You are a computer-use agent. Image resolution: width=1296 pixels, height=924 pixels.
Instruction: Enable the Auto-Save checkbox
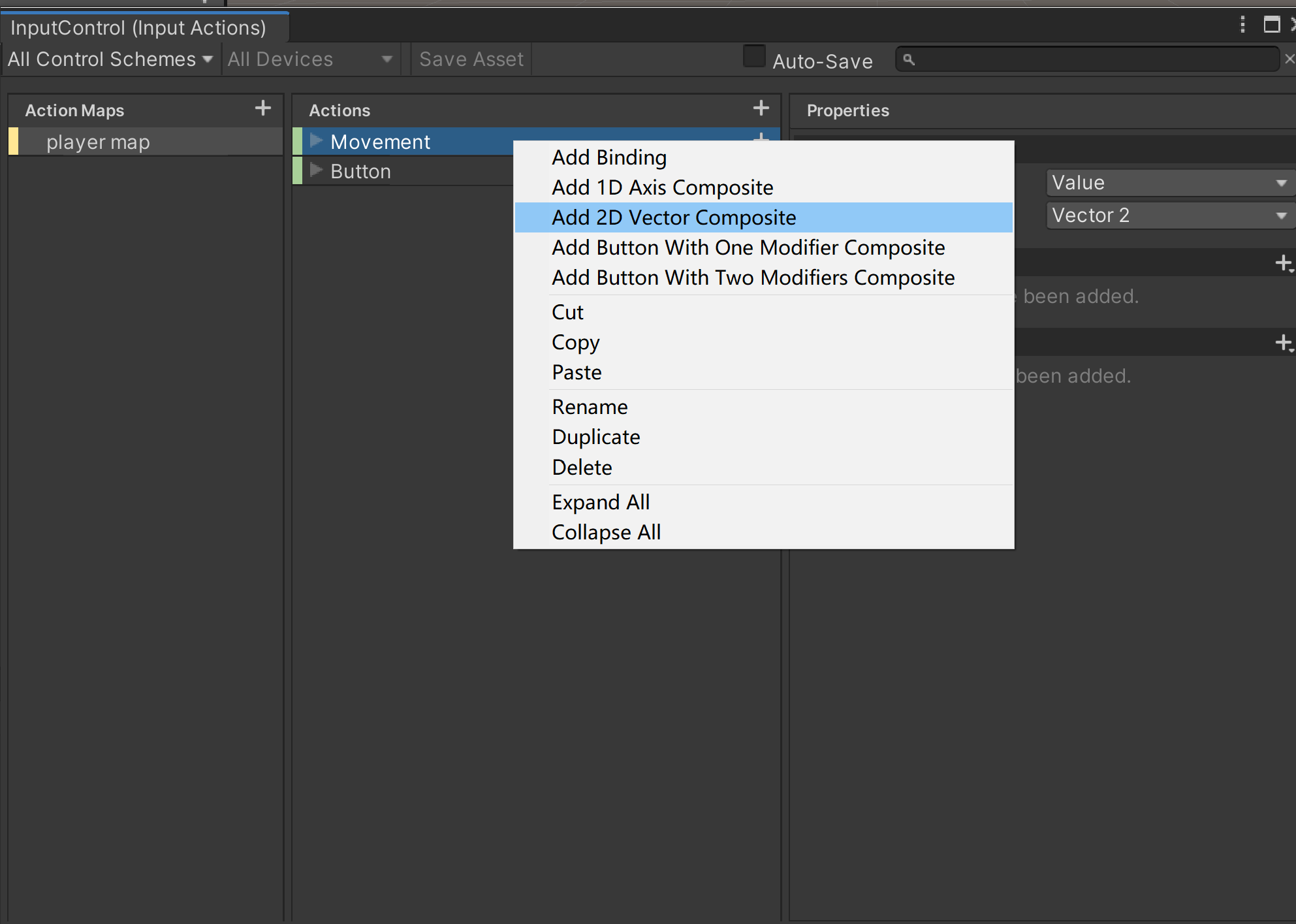(x=754, y=57)
